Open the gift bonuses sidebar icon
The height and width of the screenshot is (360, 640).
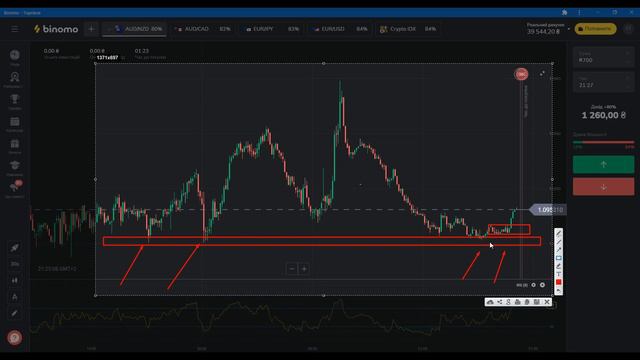[15, 144]
